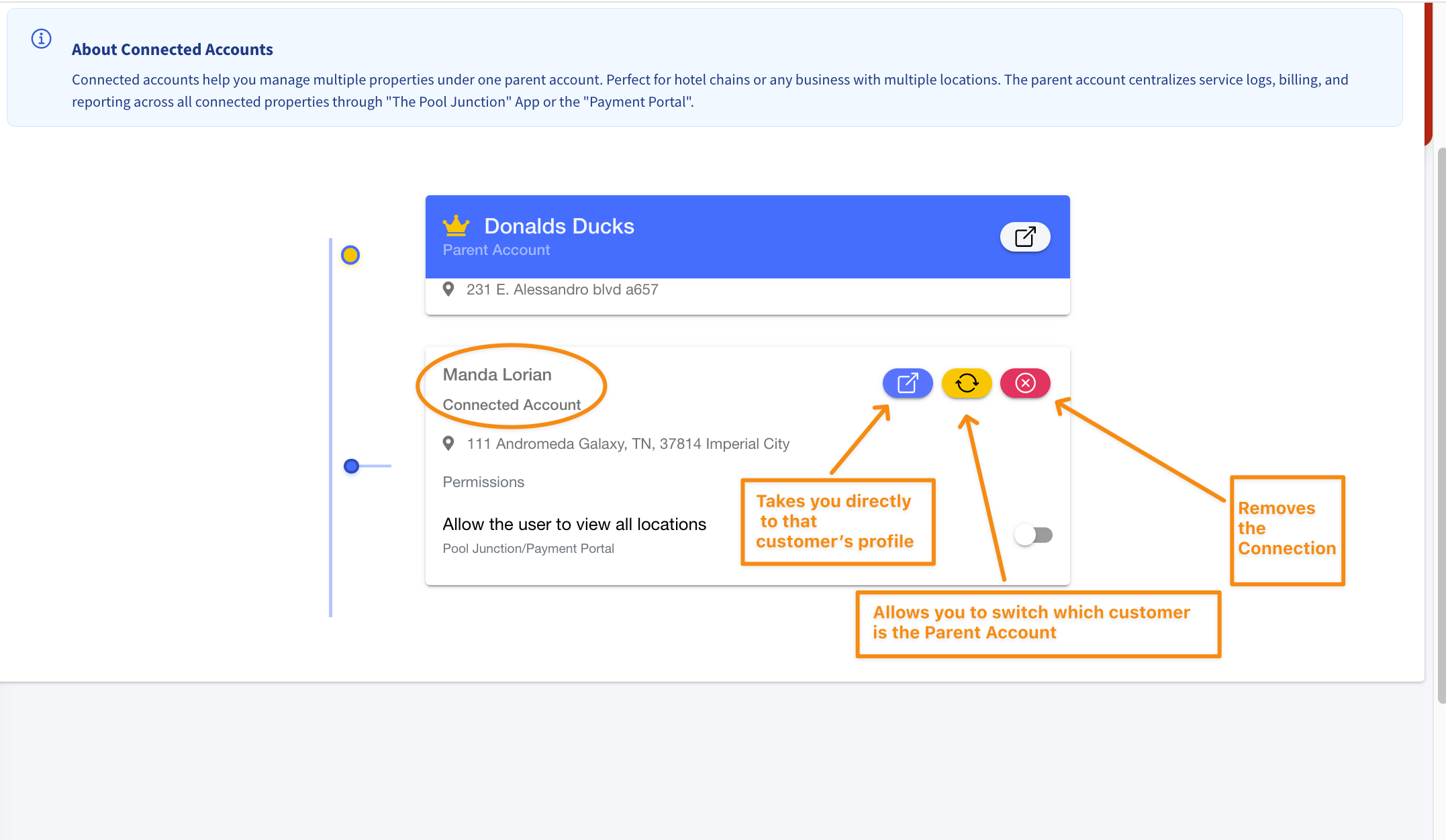
Task: Click the Permissions section label
Action: pos(483,482)
